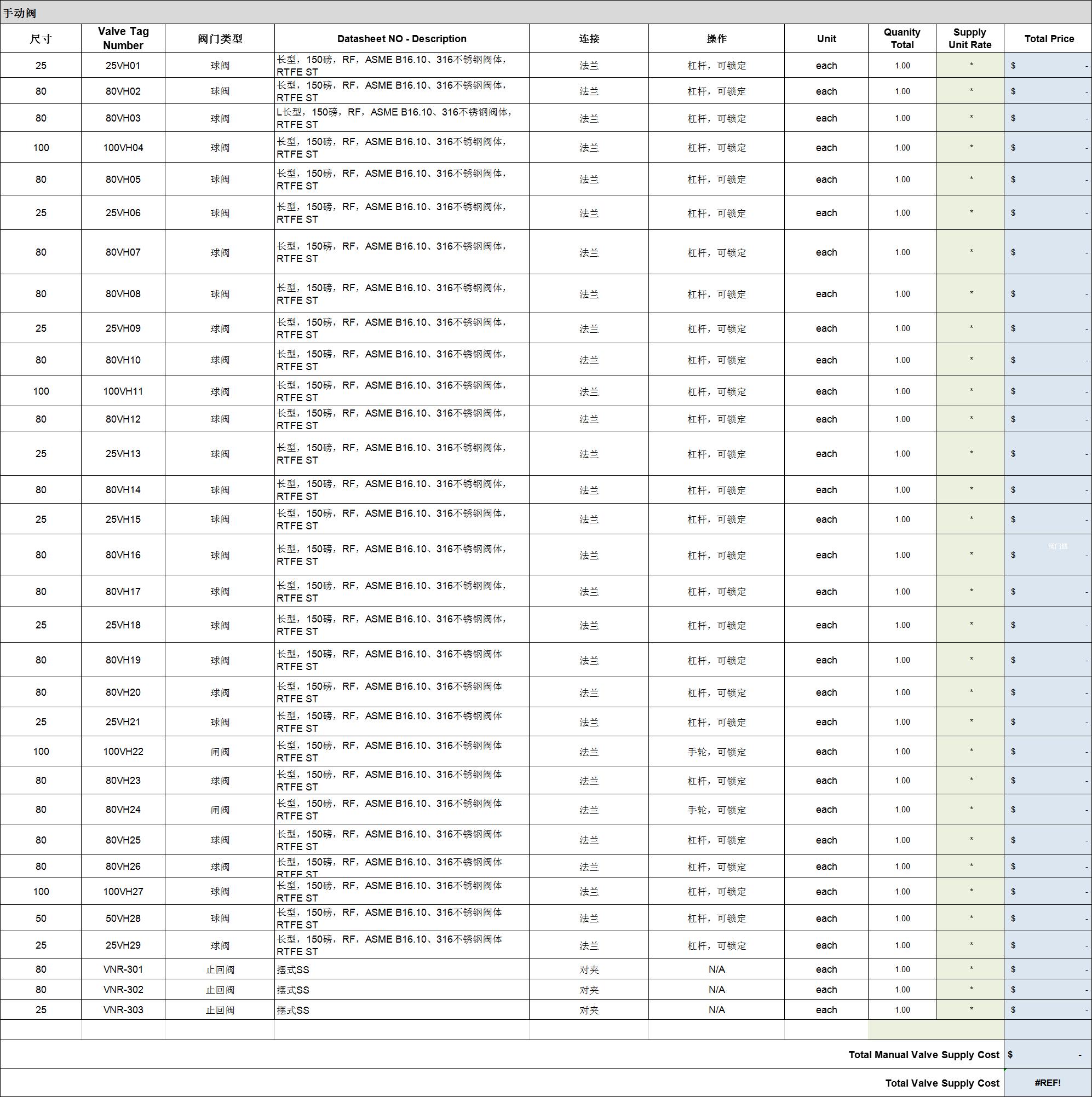The image size is (1092, 1097).
Task: Select the 25VH01 valve tag cell
Action: point(123,65)
